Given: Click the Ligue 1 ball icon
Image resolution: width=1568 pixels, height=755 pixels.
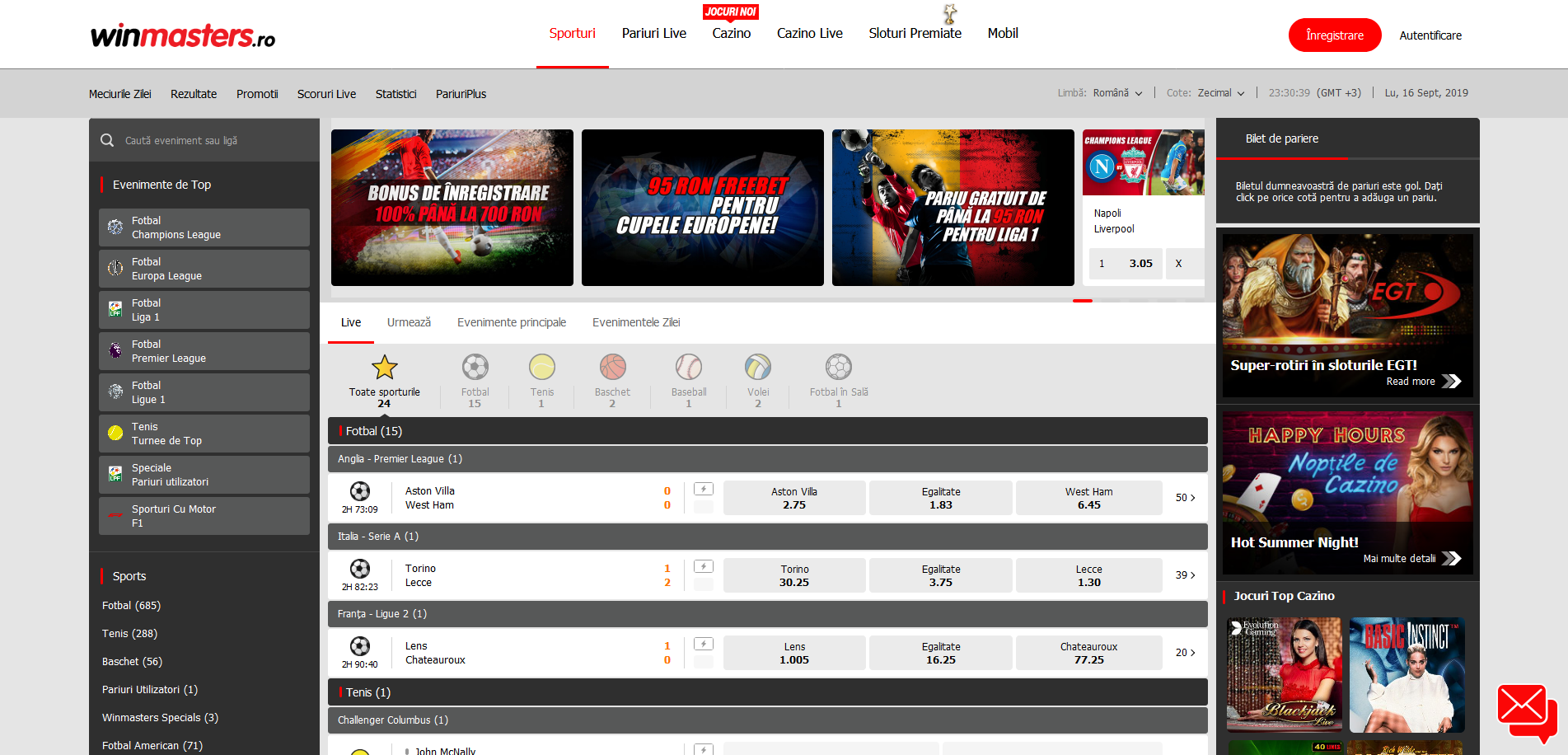Looking at the screenshot, I should pyautogui.click(x=115, y=392).
